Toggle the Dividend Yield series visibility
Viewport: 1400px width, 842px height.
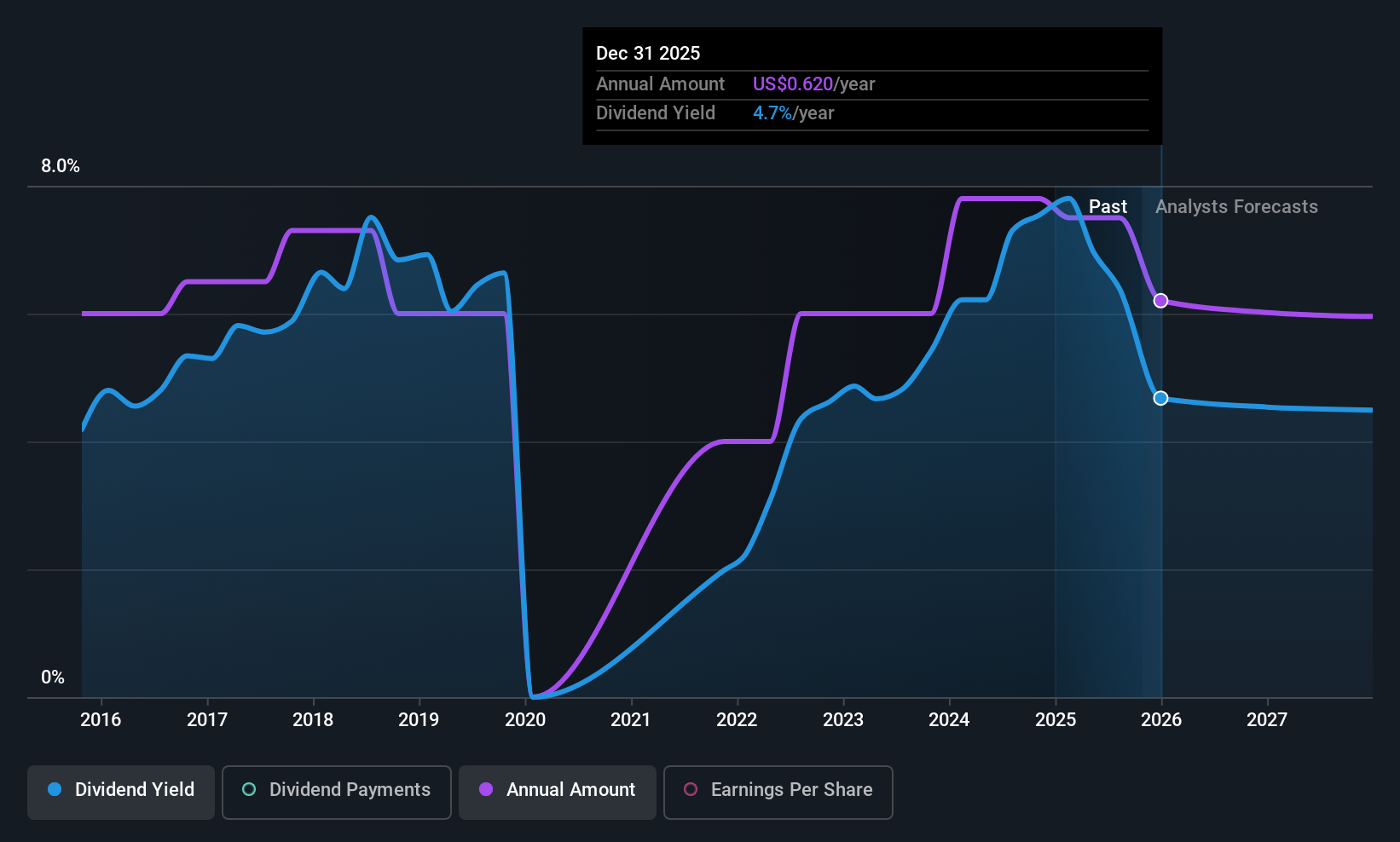tap(120, 790)
